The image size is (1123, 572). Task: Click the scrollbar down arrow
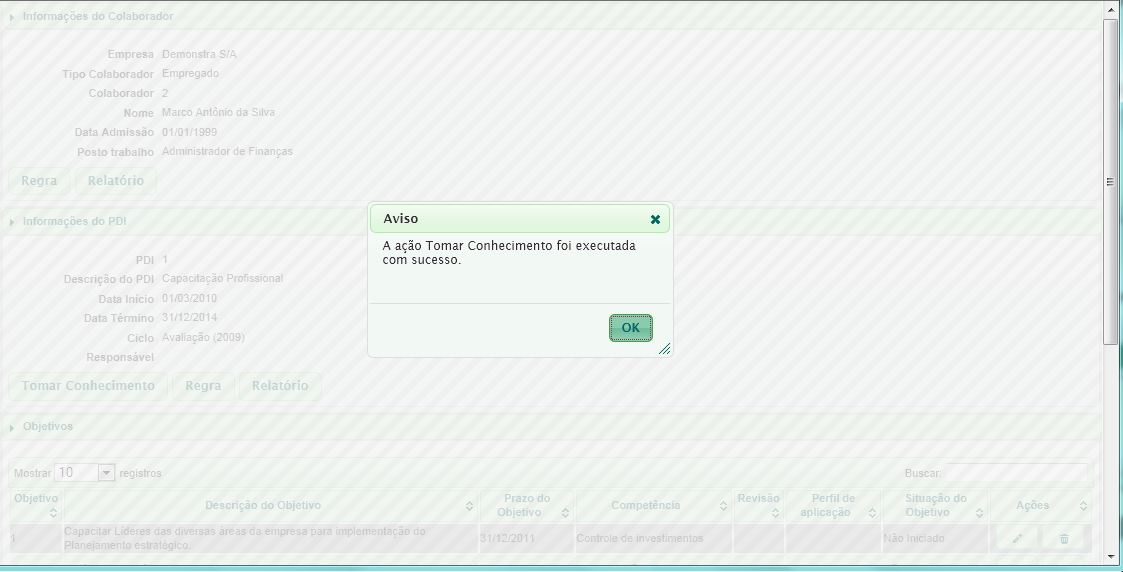[x=1111, y=556]
